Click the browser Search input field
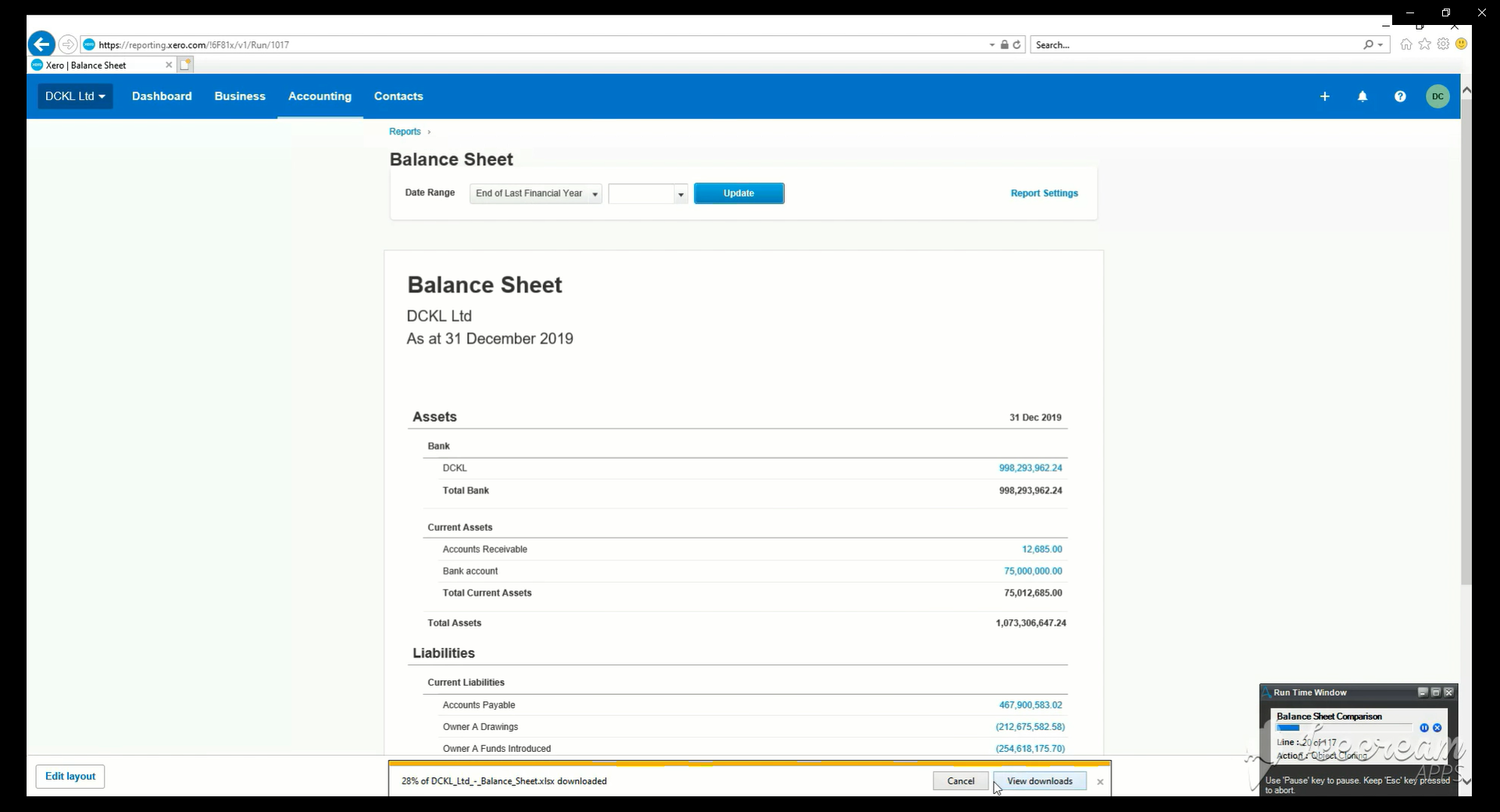 click(x=1195, y=45)
